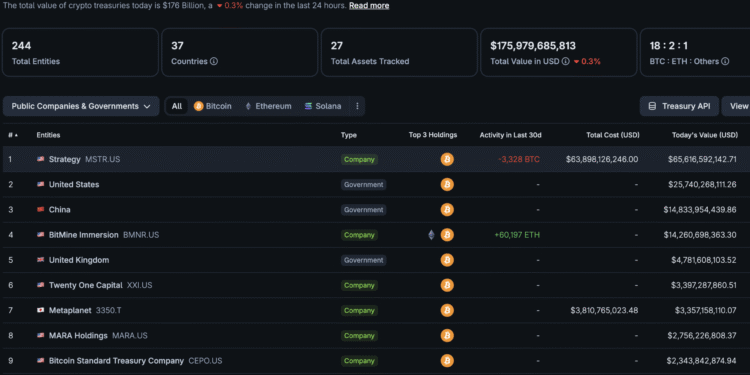Open Strategy entity link
Screen dimensions: 750x375
pos(65,159)
